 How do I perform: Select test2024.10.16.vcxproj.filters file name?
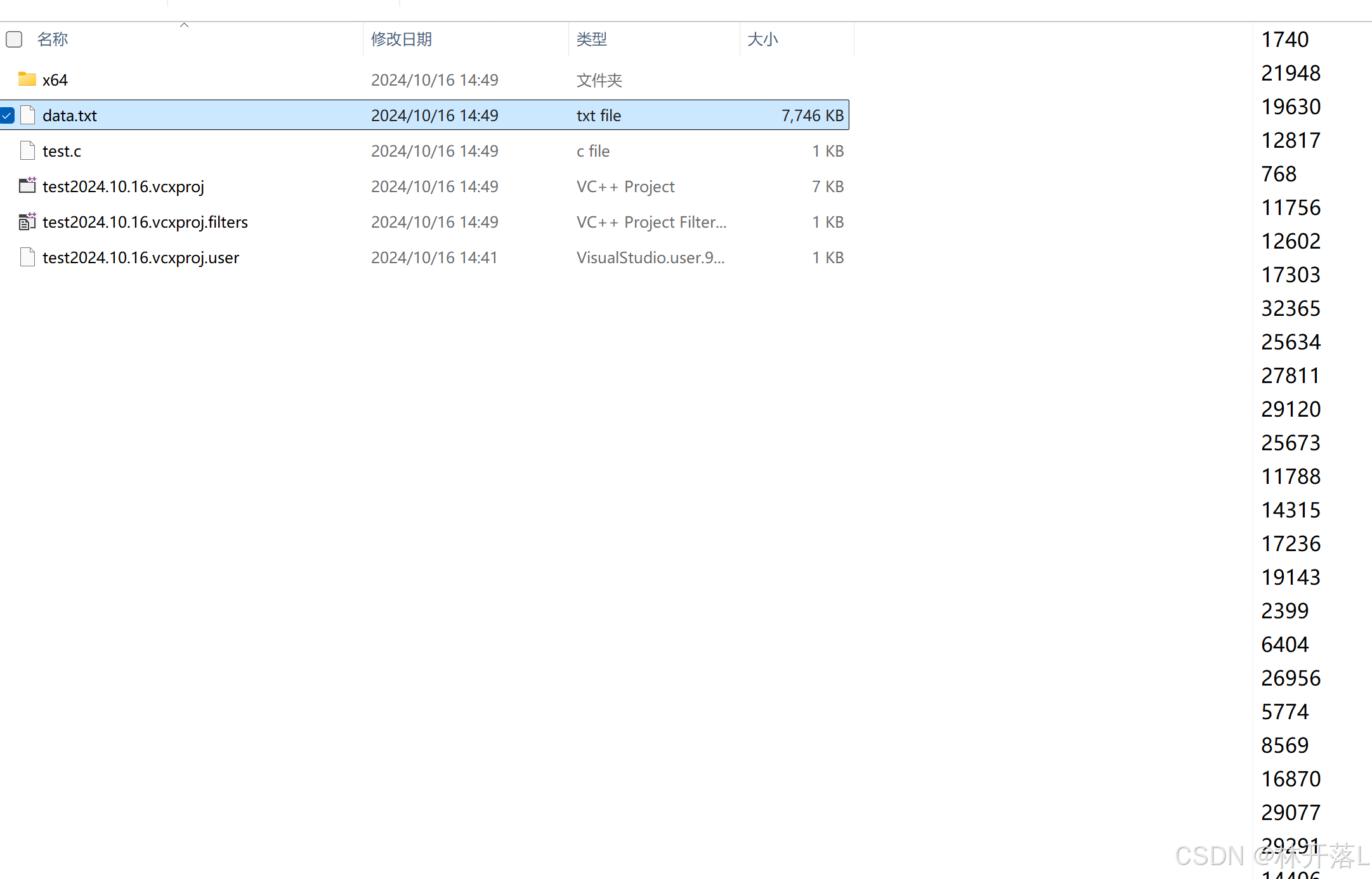145,222
